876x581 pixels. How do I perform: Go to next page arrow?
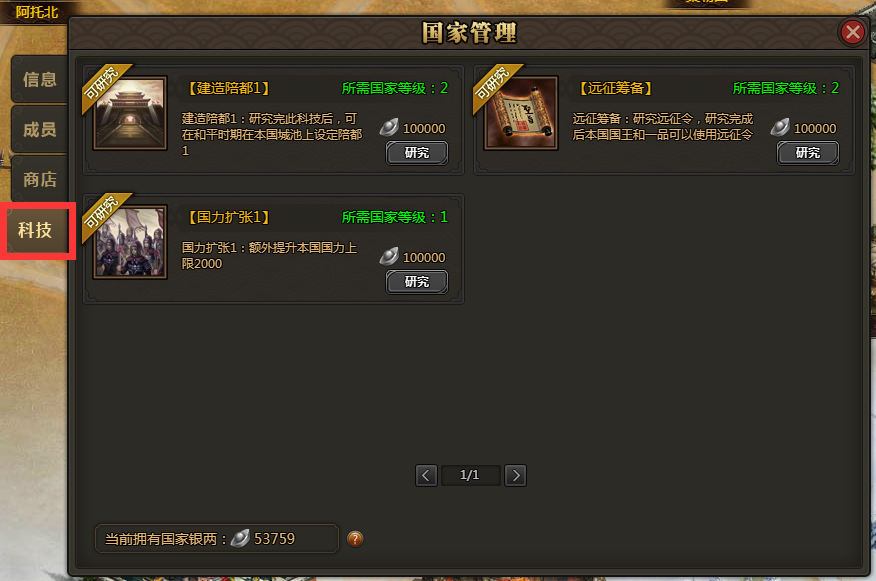(x=515, y=475)
